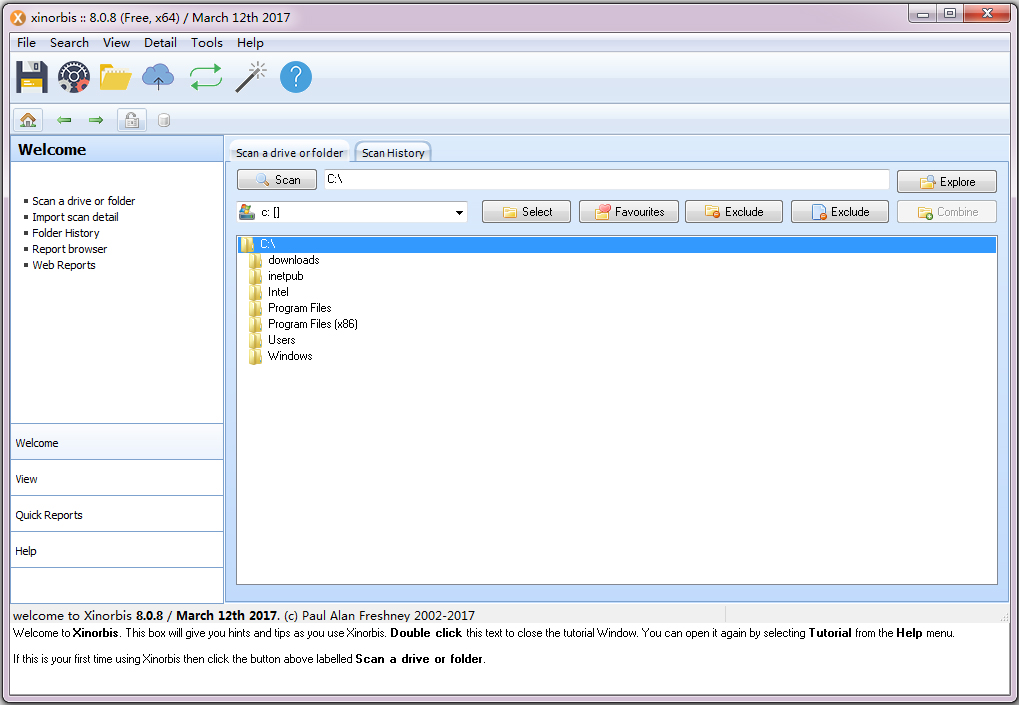Open the Favourites button
This screenshot has width=1019, height=705.
(x=629, y=212)
